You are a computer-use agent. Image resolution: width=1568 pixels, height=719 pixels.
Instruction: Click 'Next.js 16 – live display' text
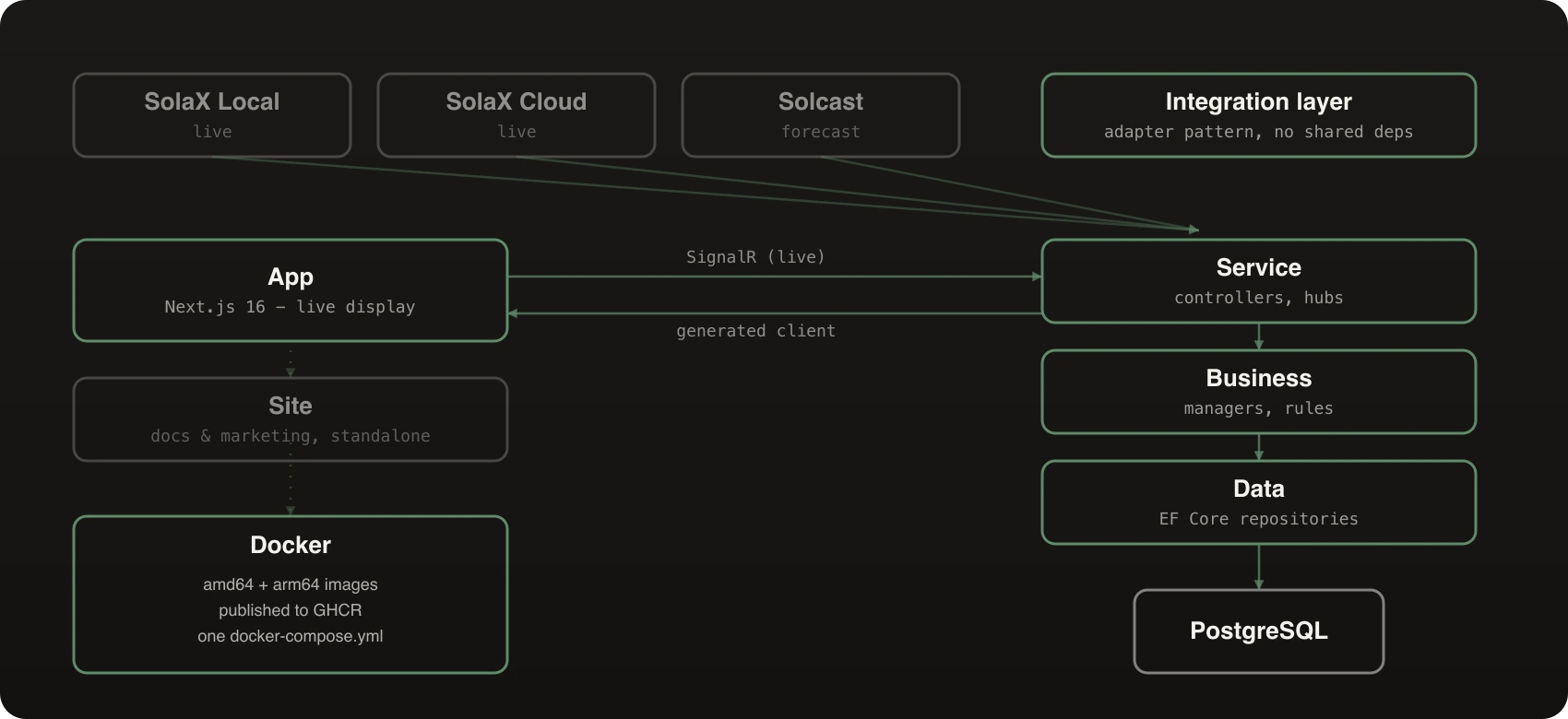pyautogui.click(x=291, y=307)
